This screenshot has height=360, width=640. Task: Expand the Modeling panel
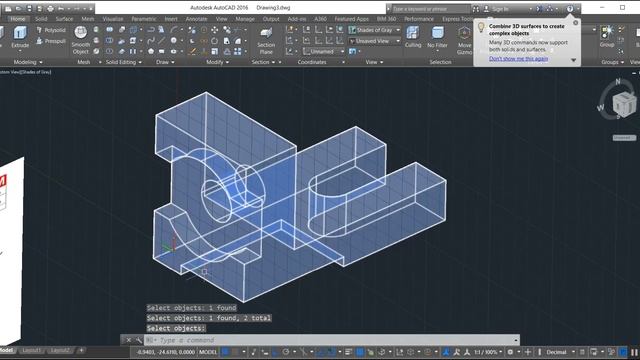[x=28, y=62]
